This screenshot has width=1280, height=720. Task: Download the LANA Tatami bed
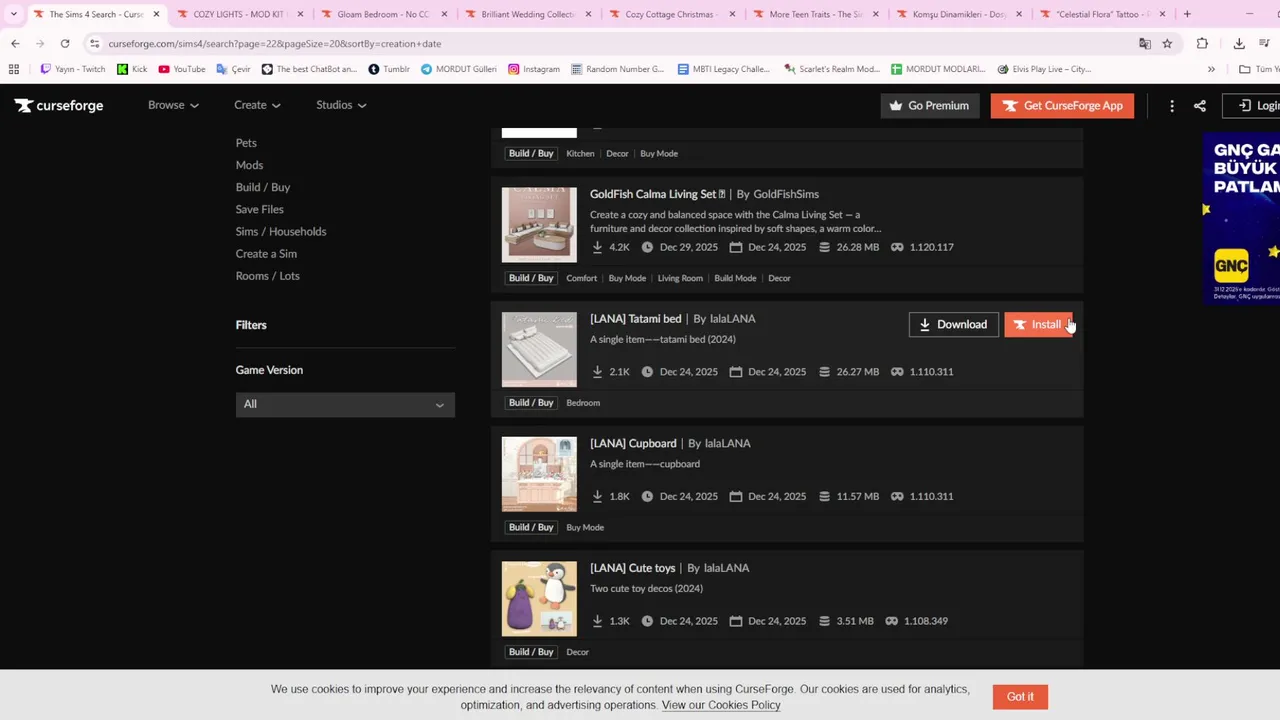pyautogui.click(x=953, y=324)
